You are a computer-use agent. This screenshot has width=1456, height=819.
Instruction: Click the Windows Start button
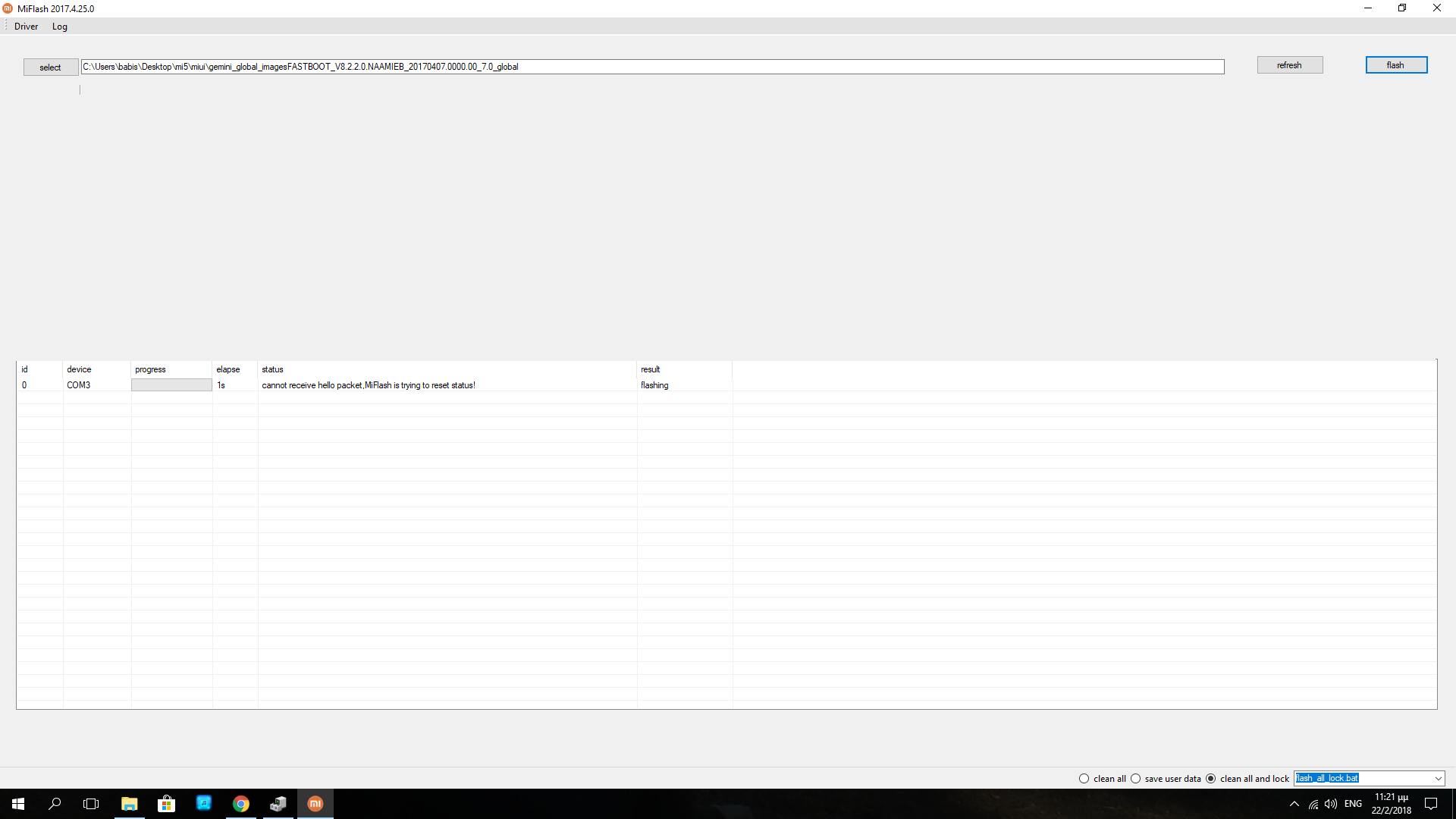pos(18,804)
